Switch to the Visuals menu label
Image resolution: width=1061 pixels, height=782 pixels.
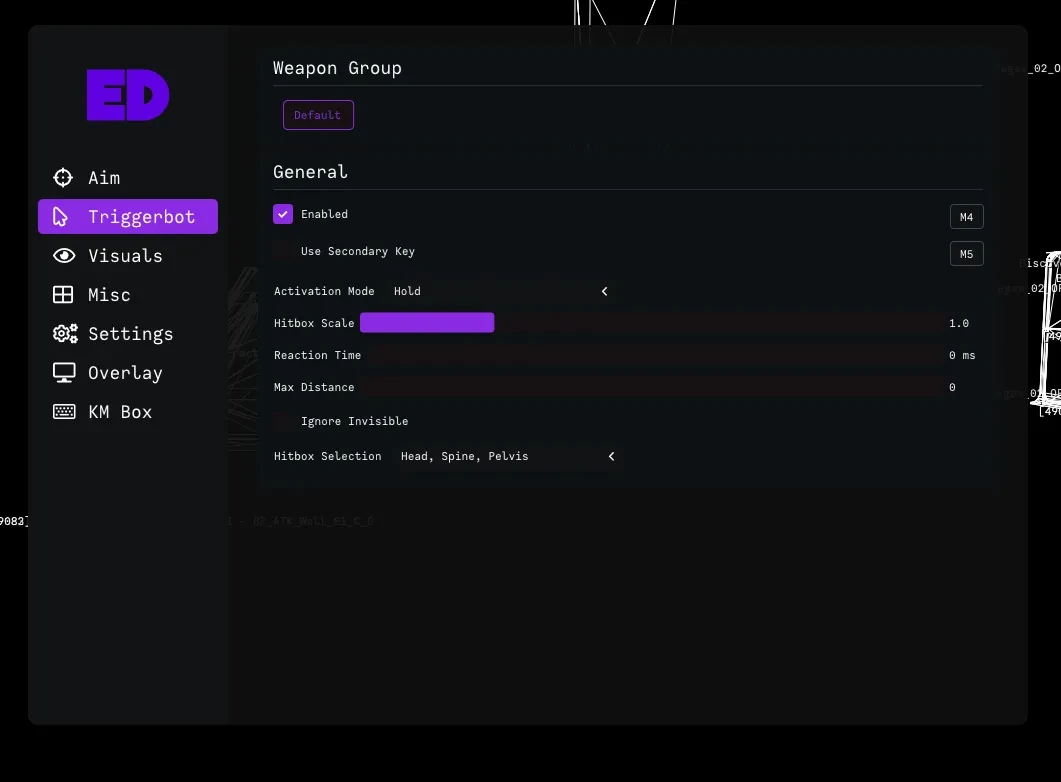tap(125, 256)
